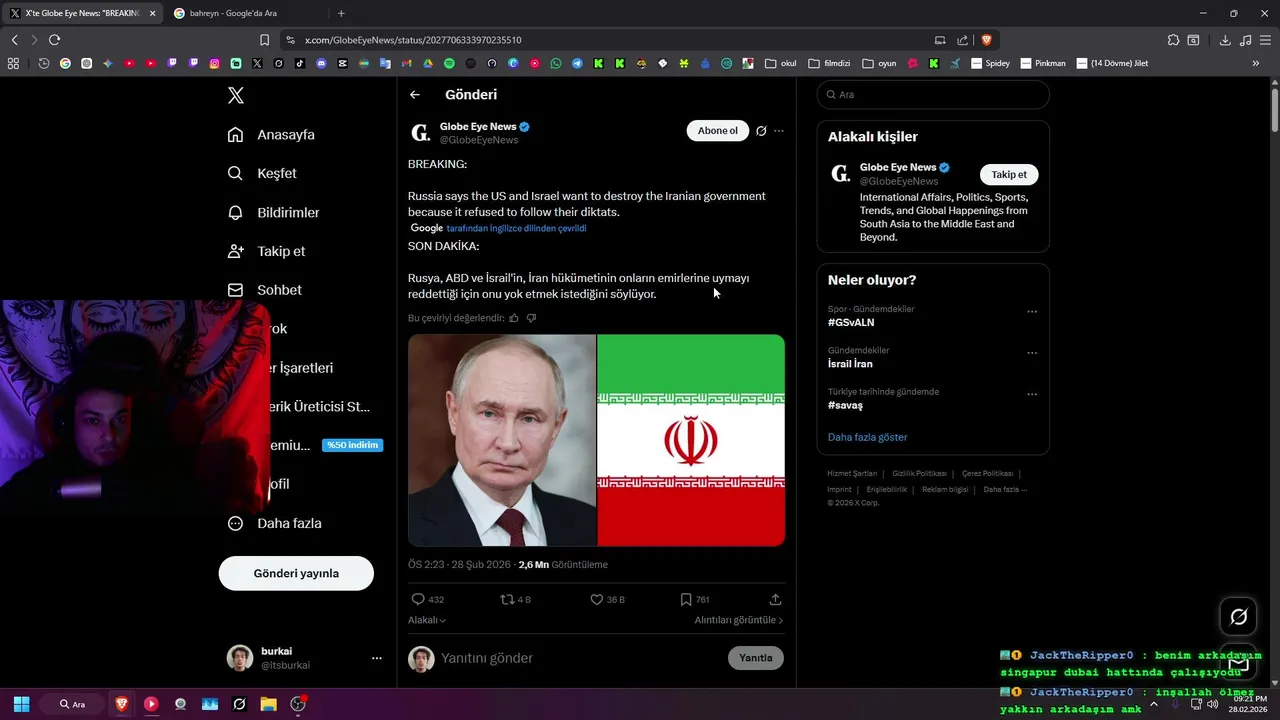Image resolution: width=1280 pixels, height=720 pixels.
Task: Click the address bar URL
Action: (412, 40)
